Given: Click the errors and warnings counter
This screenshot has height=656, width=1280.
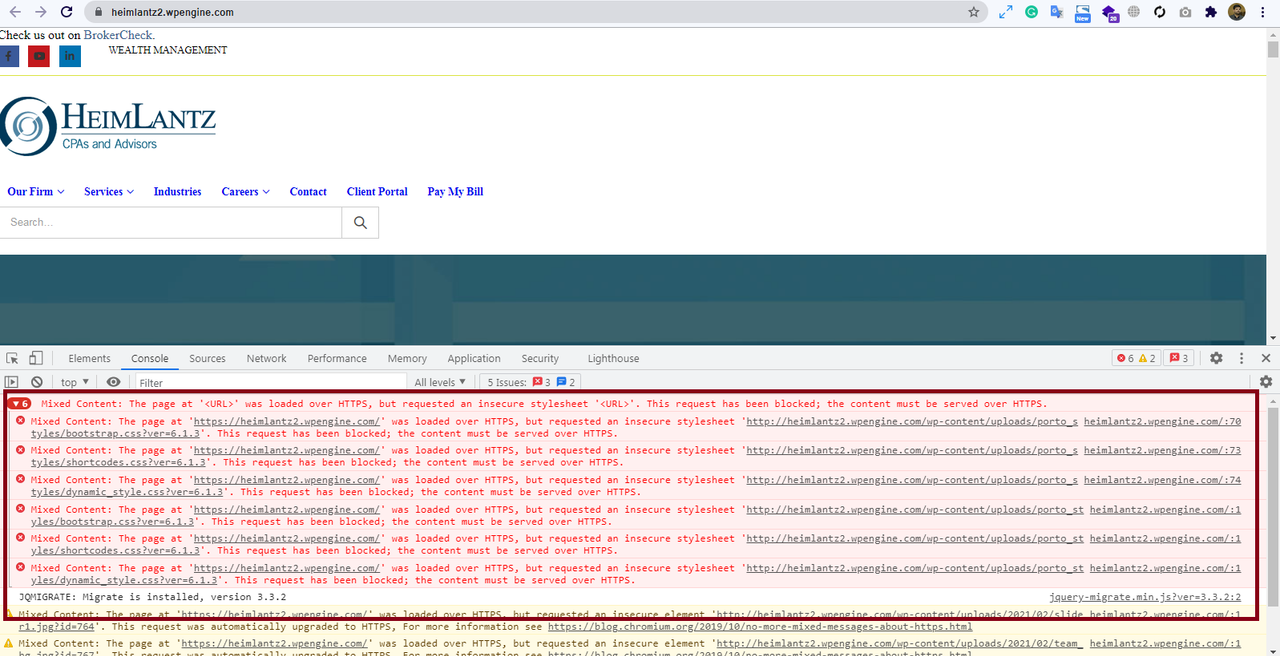Looking at the screenshot, I should coord(1136,358).
